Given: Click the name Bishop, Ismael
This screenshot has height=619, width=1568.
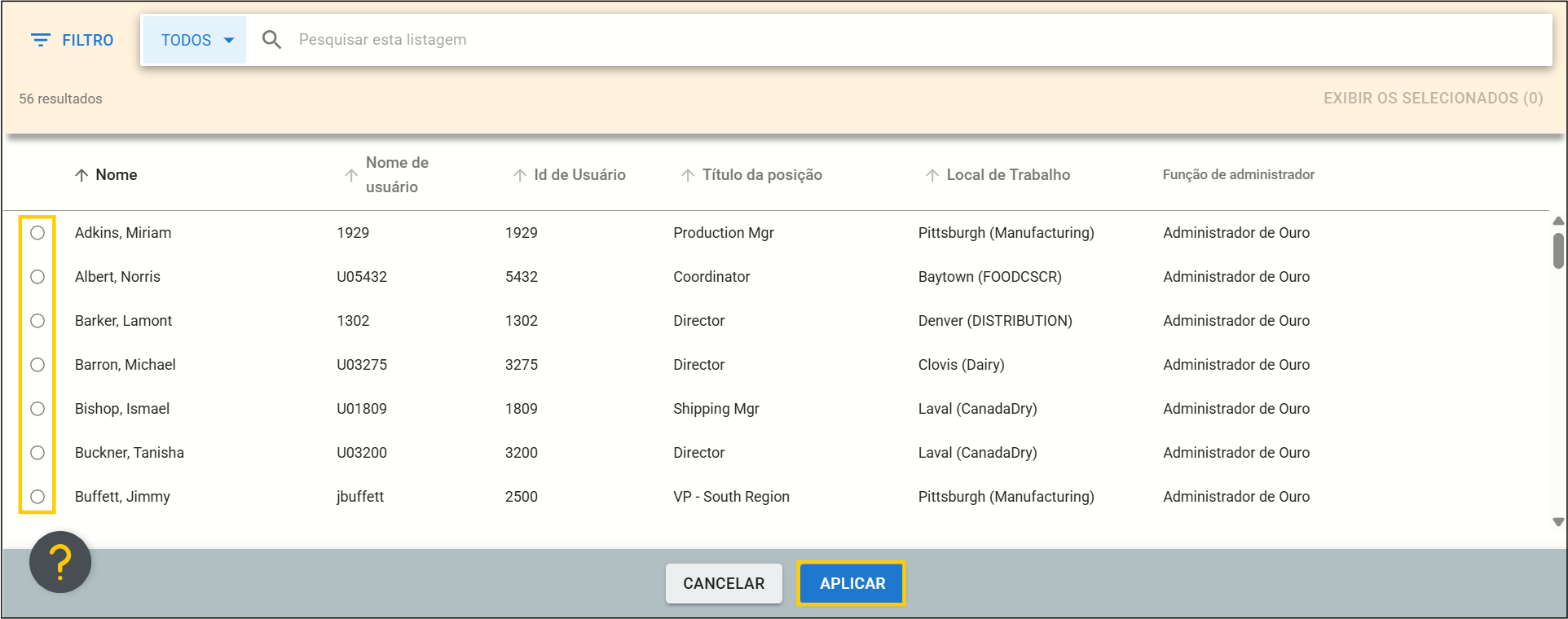Looking at the screenshot, I should pyautogui.click(x=122, y=409).
